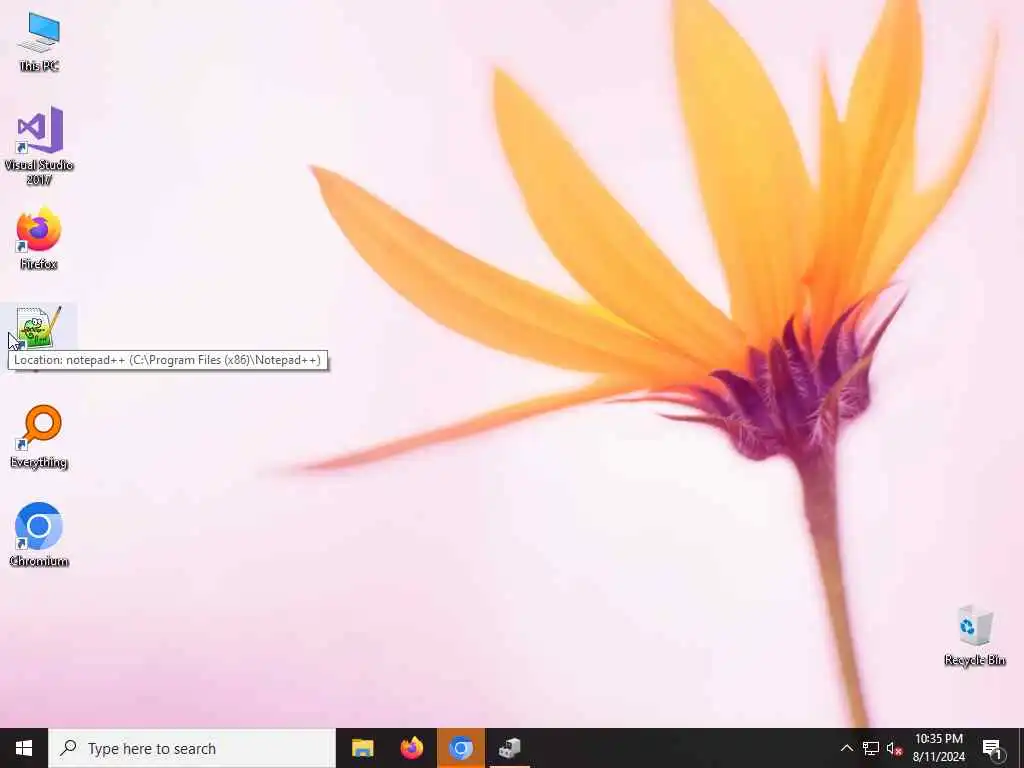Select the Recycle Bin icon
The image size is (1024, 768).
[974, 635]
